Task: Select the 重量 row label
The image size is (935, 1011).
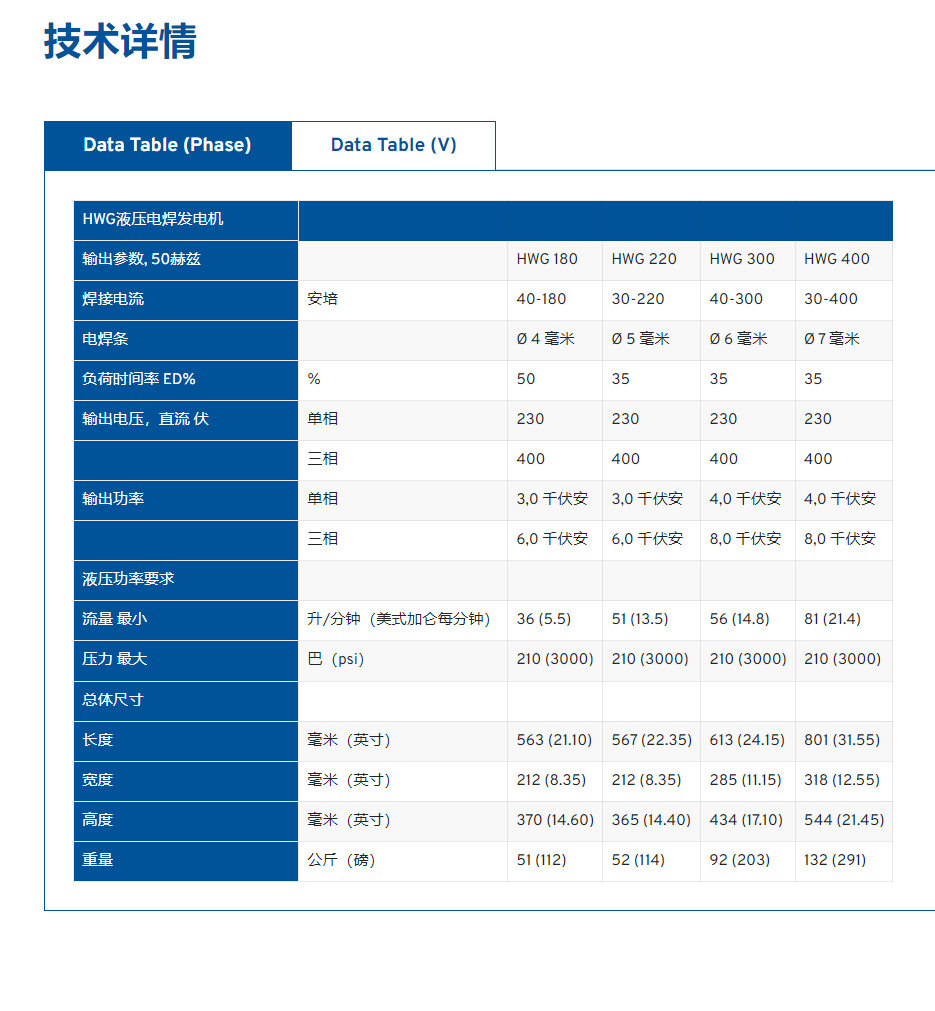Action: [x=98, y=859]
